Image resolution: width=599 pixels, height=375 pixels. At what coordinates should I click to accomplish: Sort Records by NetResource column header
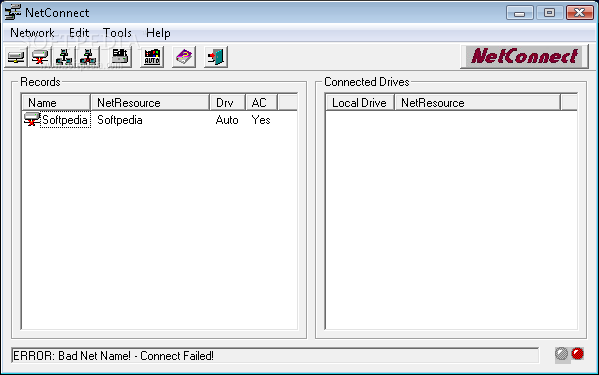[150, 103]
